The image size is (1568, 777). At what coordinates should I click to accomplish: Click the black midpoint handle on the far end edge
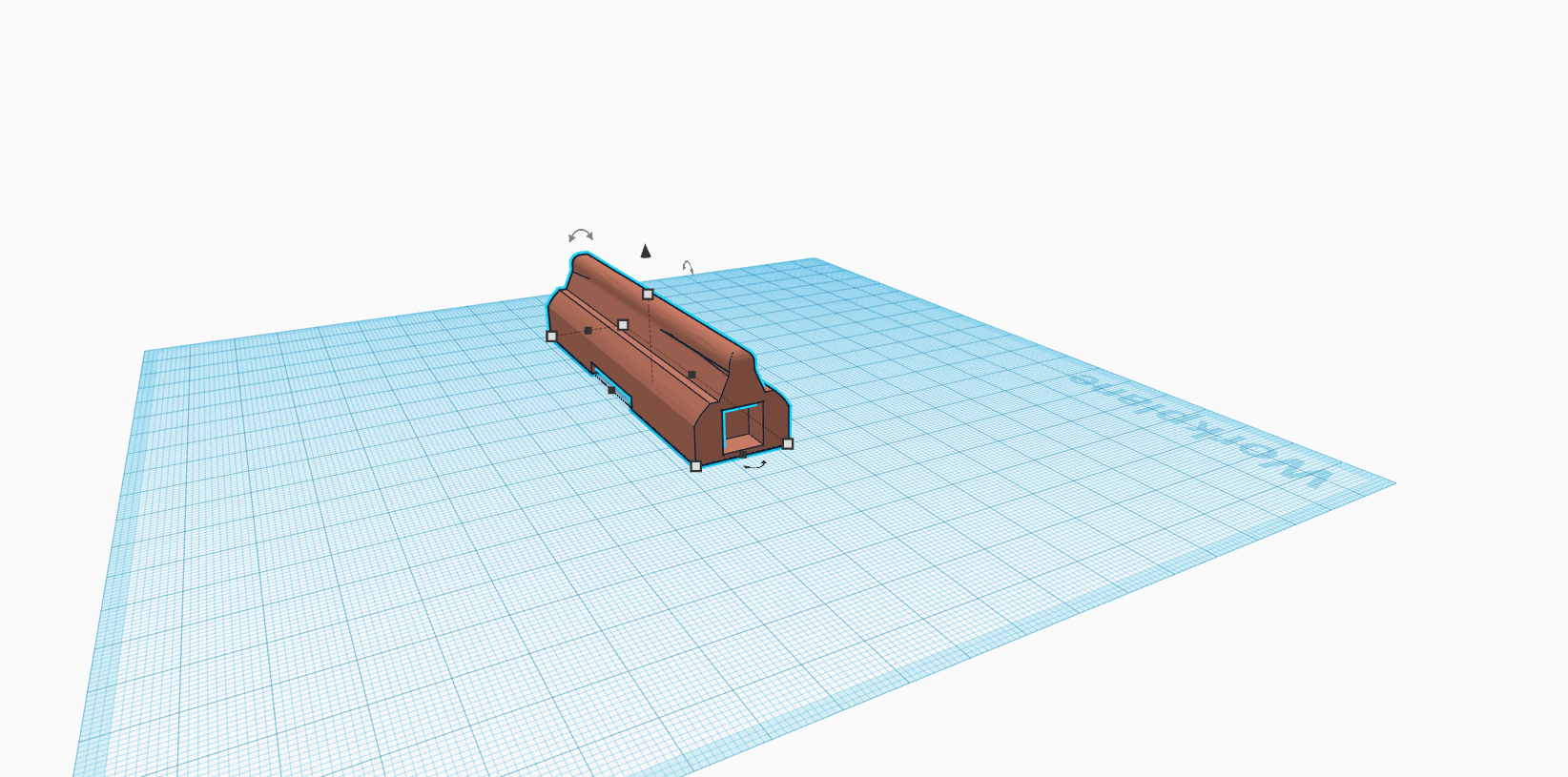coord(588,331)
